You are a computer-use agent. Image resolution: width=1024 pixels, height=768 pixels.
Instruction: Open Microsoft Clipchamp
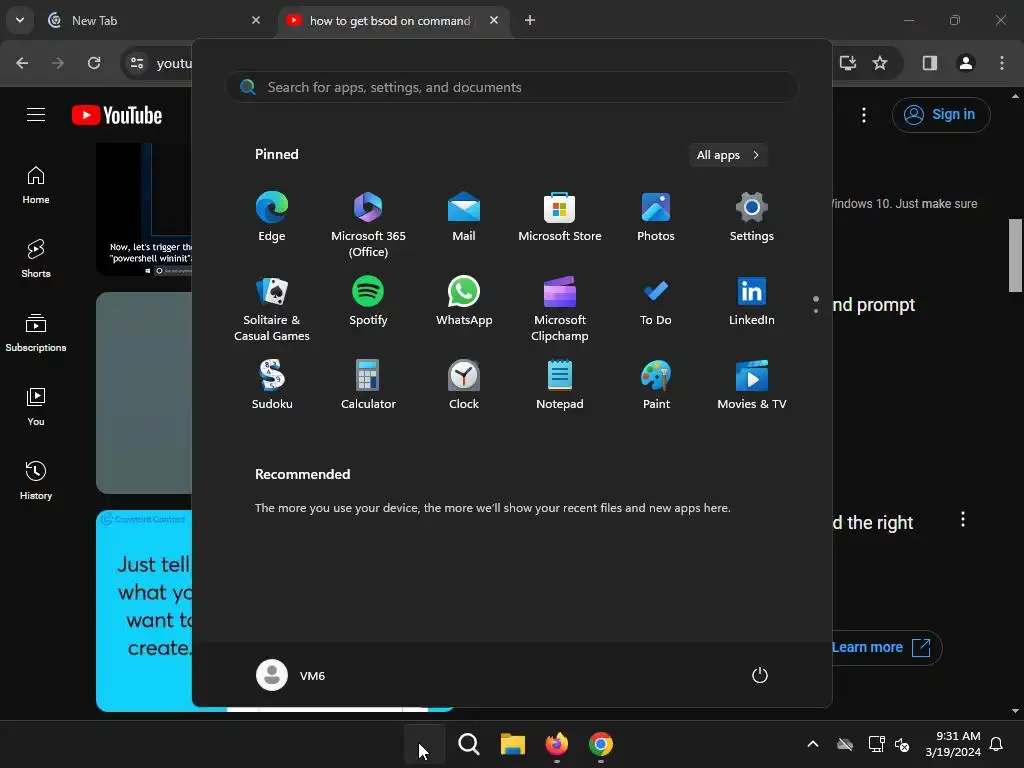560,308
